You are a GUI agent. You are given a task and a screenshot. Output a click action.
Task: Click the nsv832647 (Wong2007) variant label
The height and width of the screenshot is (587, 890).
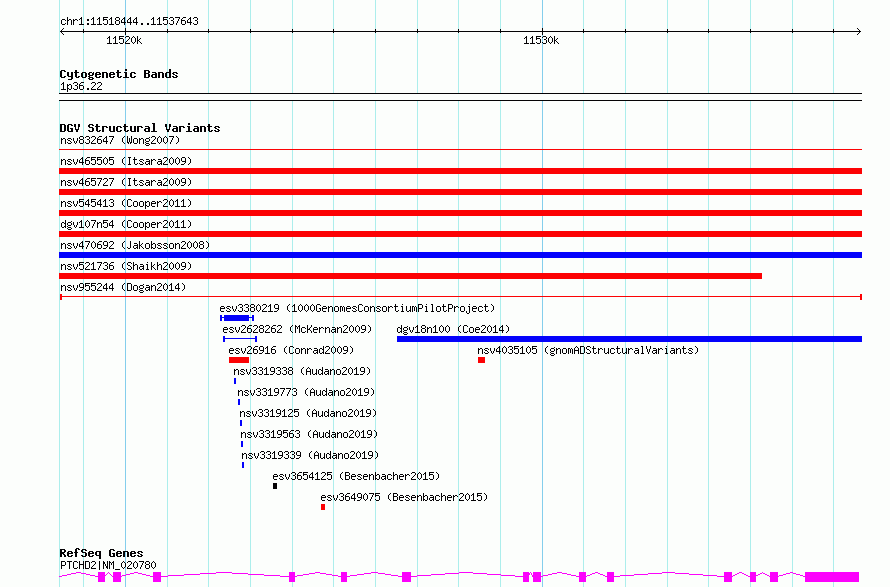click(120, 140)
